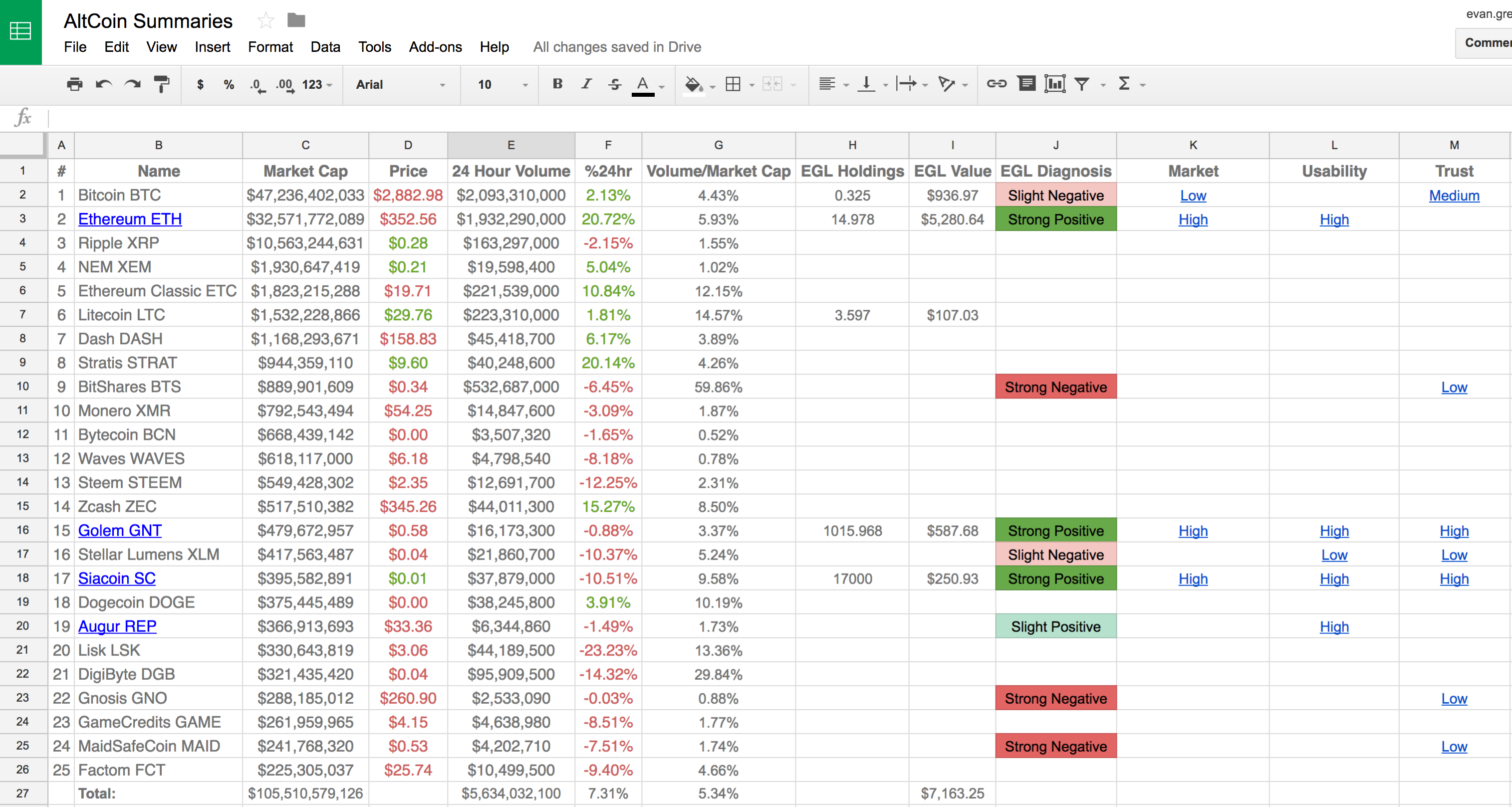This screenshot has width=1512, height=807.
Task: Select the Paint format roller icon
Action: 161,84
